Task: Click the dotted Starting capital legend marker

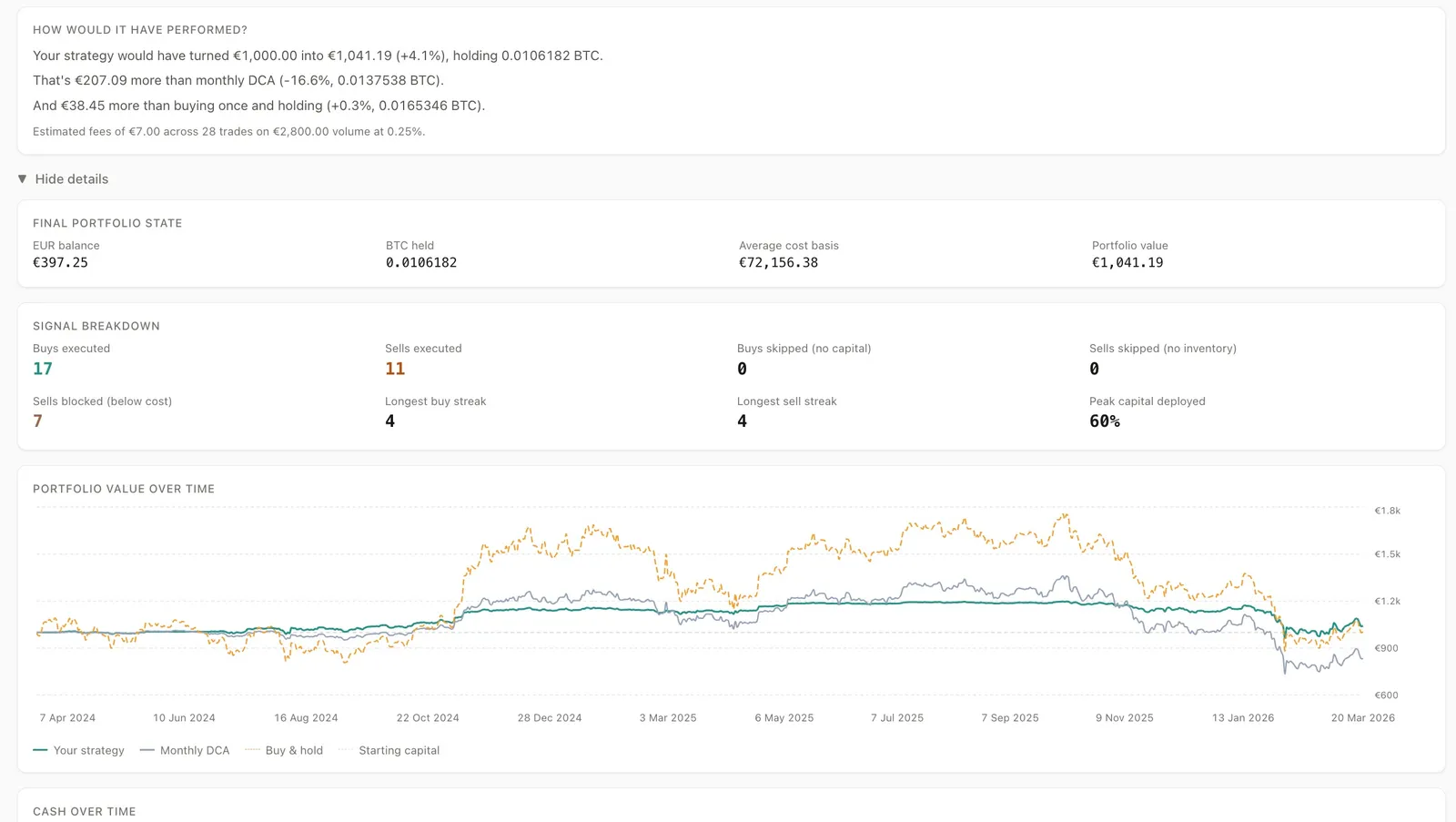Action: pyautogui.click(x=344, y=750)
